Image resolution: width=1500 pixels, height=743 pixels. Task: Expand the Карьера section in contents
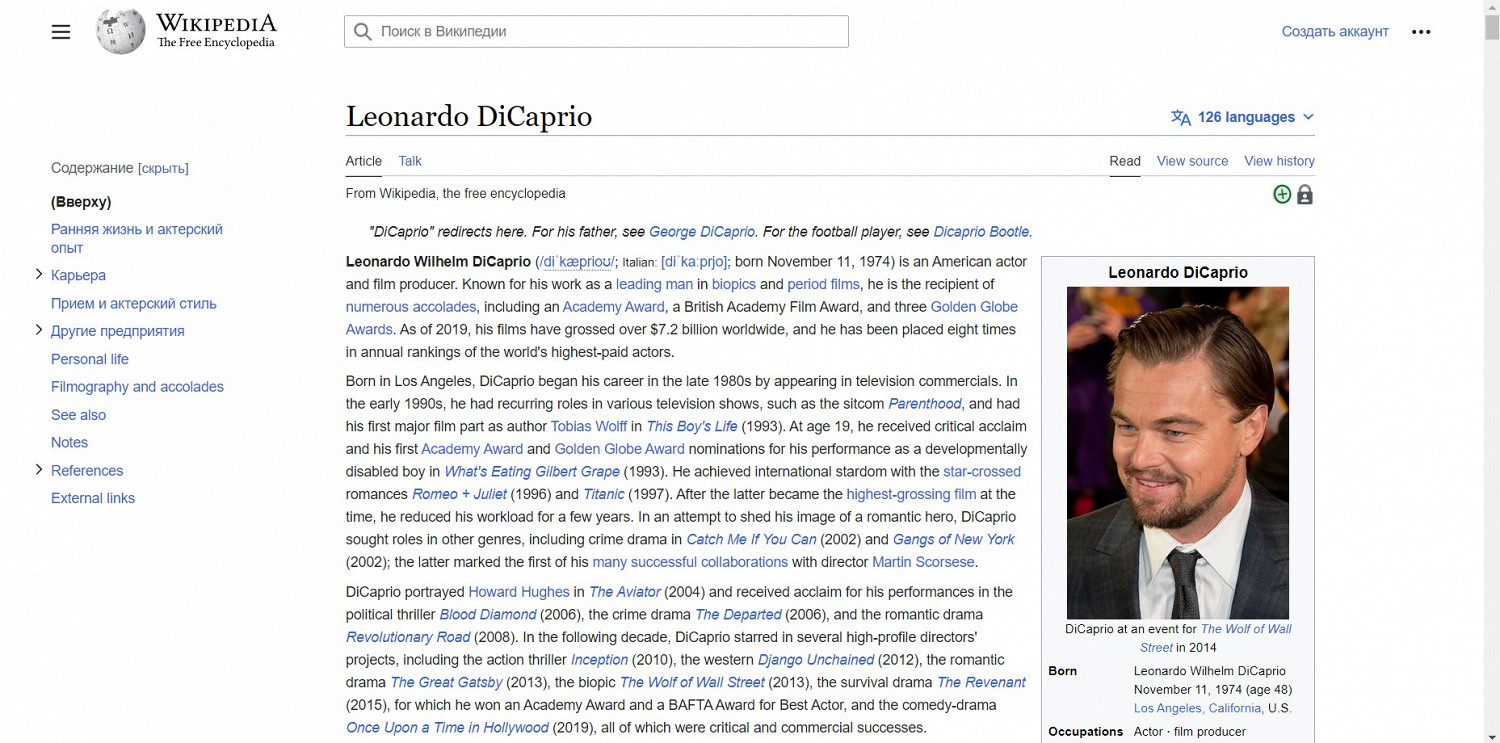point(39,274)
